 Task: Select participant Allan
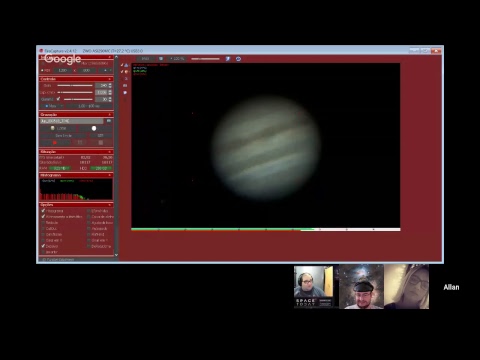pos(451,287)
